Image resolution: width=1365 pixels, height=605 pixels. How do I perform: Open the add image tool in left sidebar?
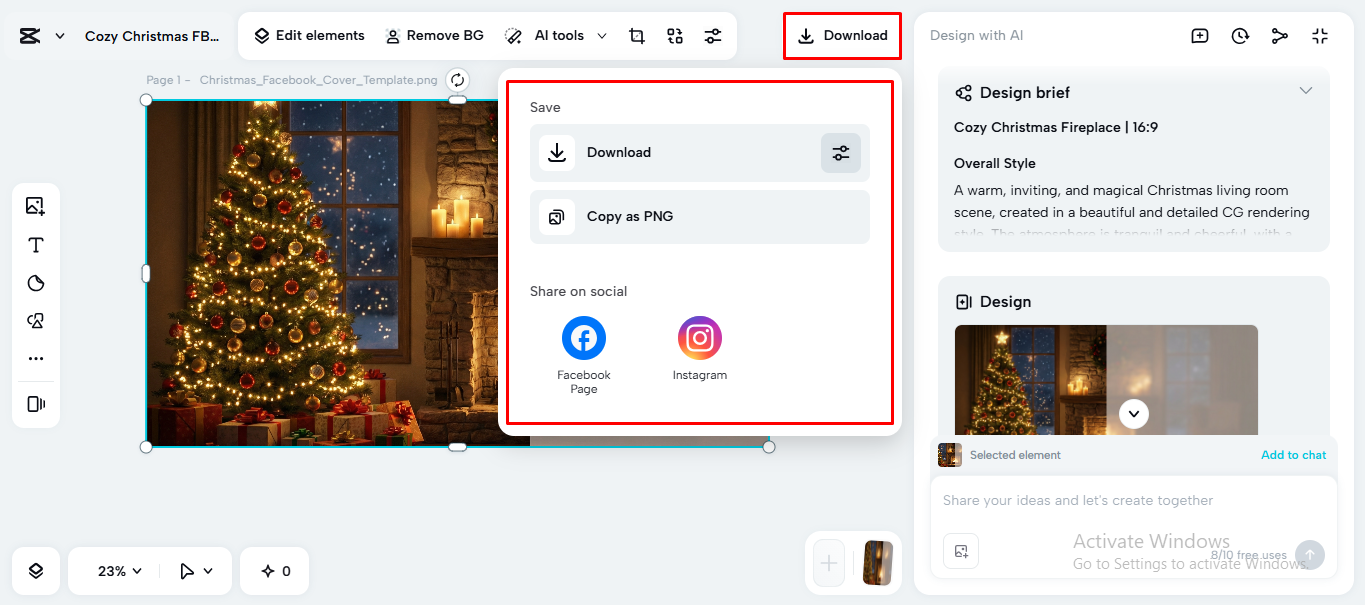(36, 206)
